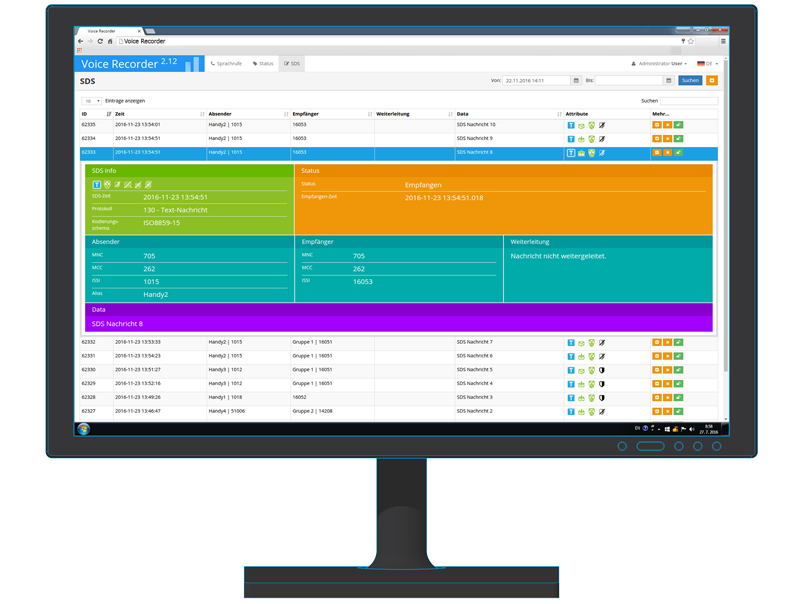The width and height of the screenshot is (800, 604).
Task: Open the Windows Start menu
Action: tap(84, 429)
